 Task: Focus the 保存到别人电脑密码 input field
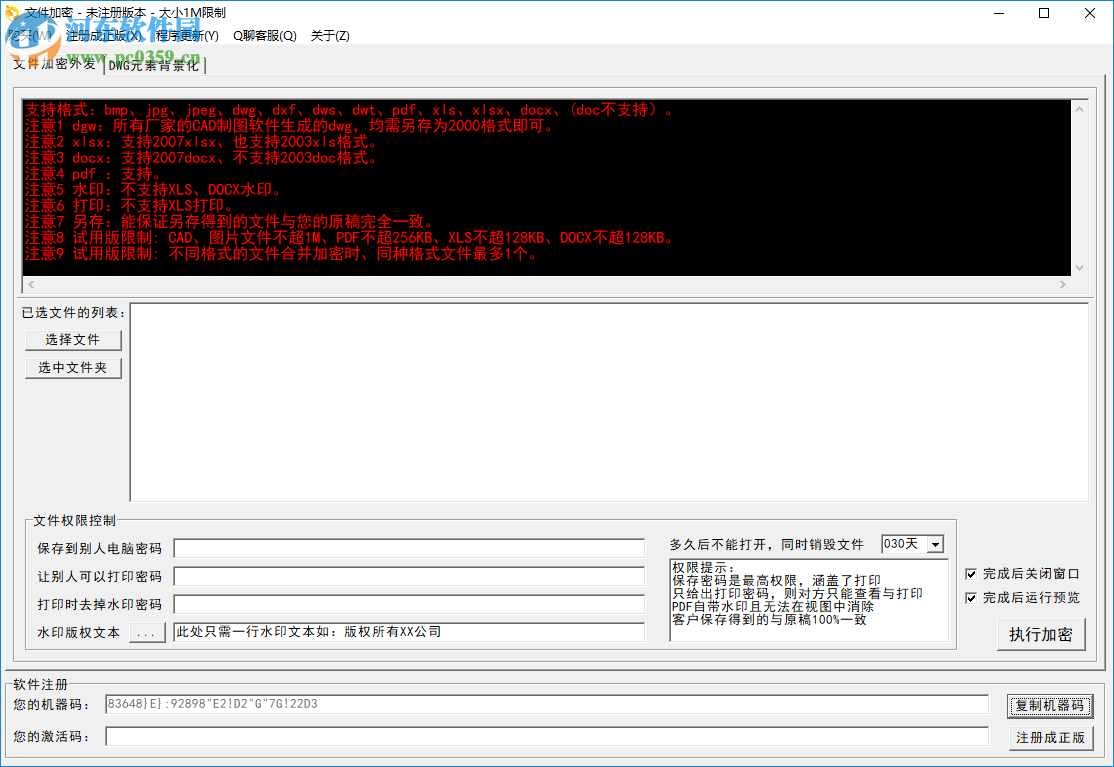[409, 548]
